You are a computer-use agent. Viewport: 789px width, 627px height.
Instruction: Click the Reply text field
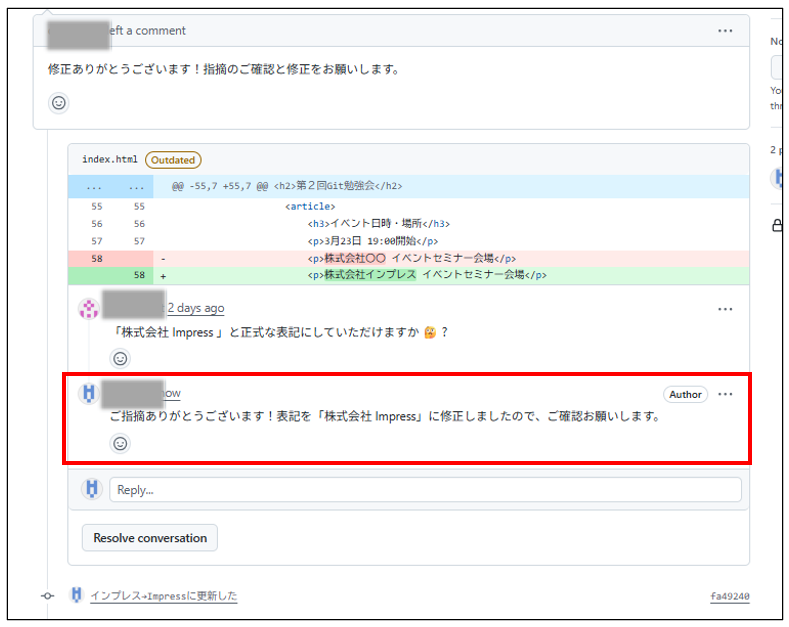(x=425, y=490)
